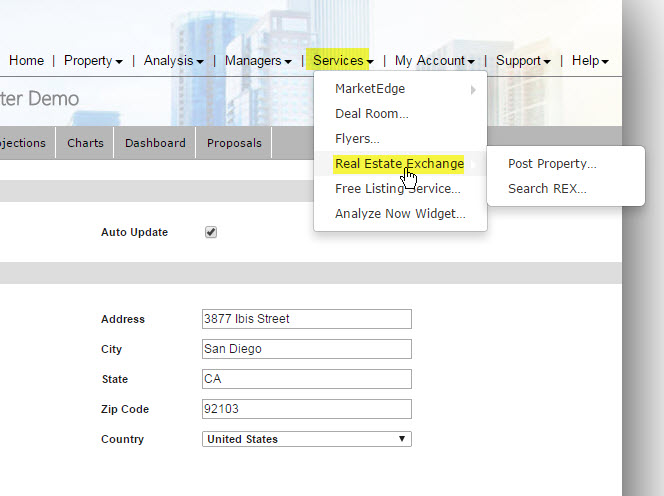
Task: Open the Managers dropdown menu
Action: (258, 61)
